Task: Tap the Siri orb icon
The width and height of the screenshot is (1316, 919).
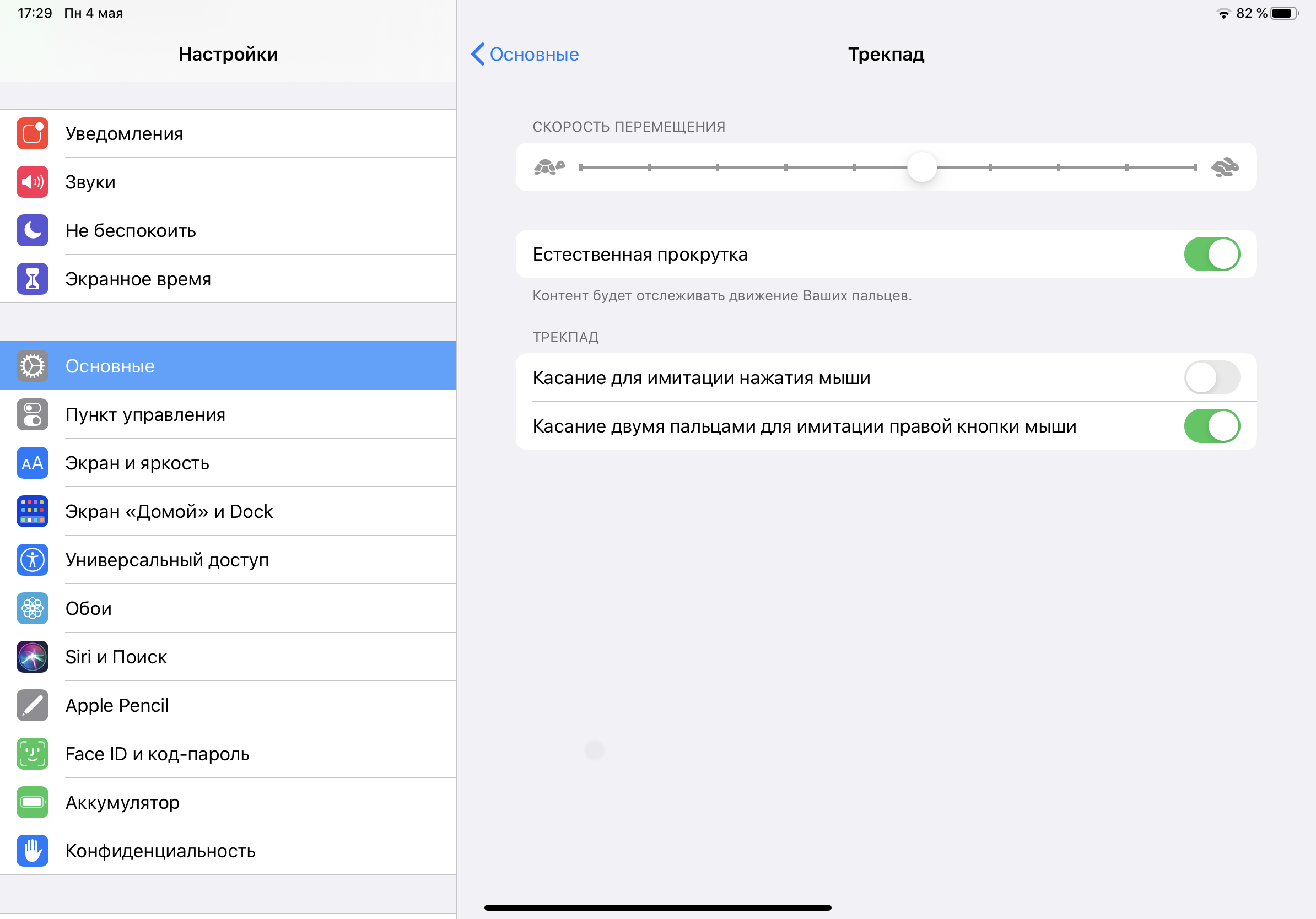Action: (32, 657)
